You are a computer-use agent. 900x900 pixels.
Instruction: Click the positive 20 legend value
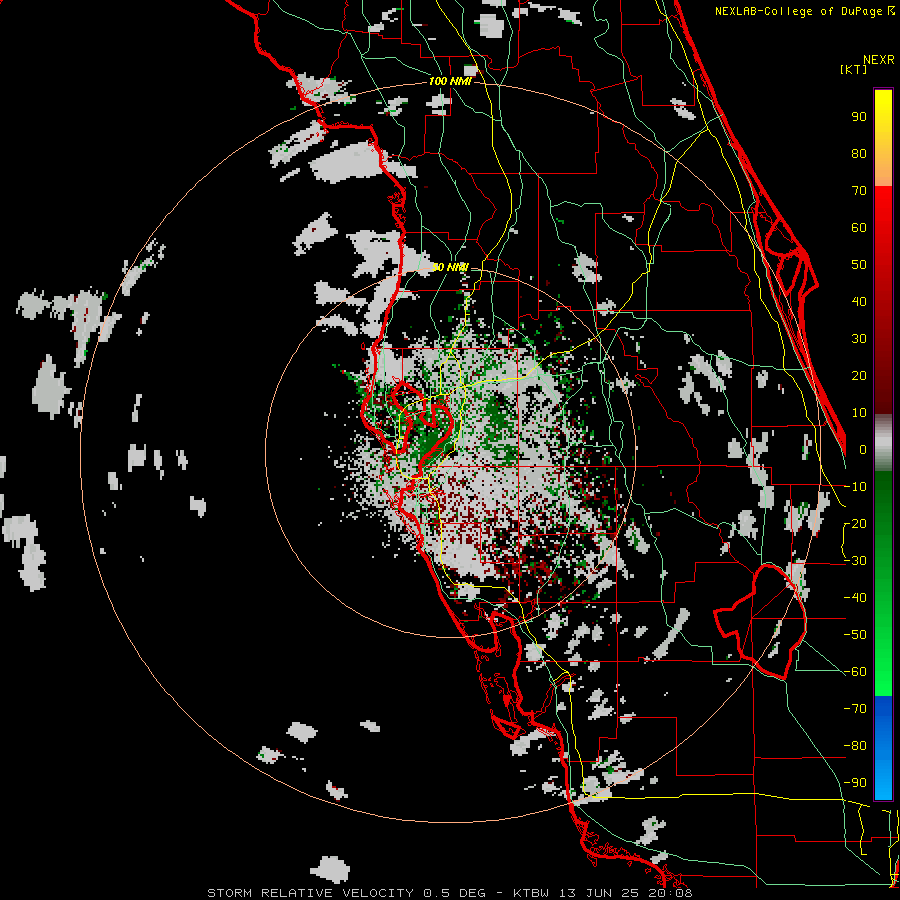[x=859, y=375]
